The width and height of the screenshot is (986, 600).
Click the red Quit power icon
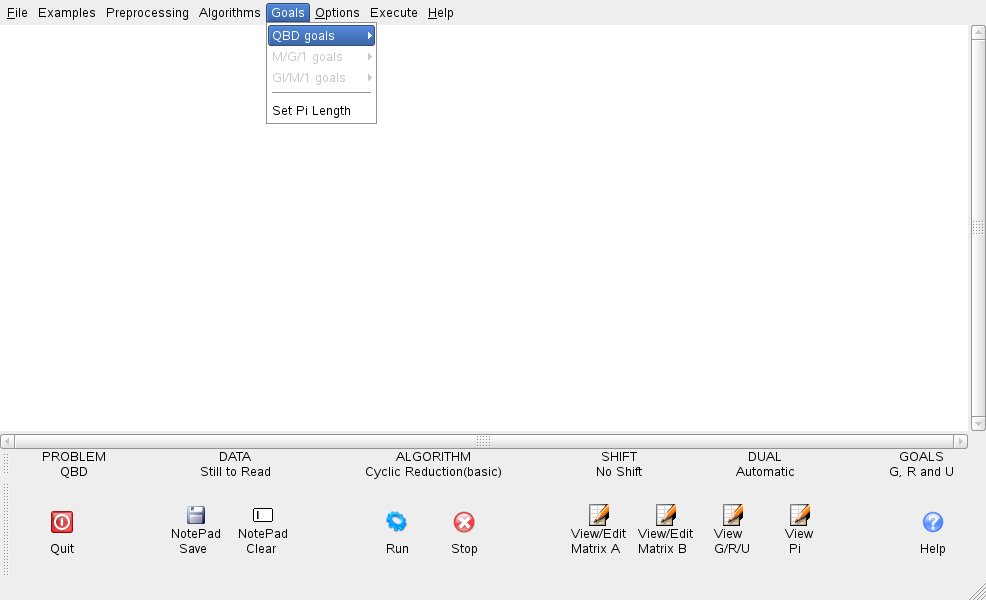point(62,522)
